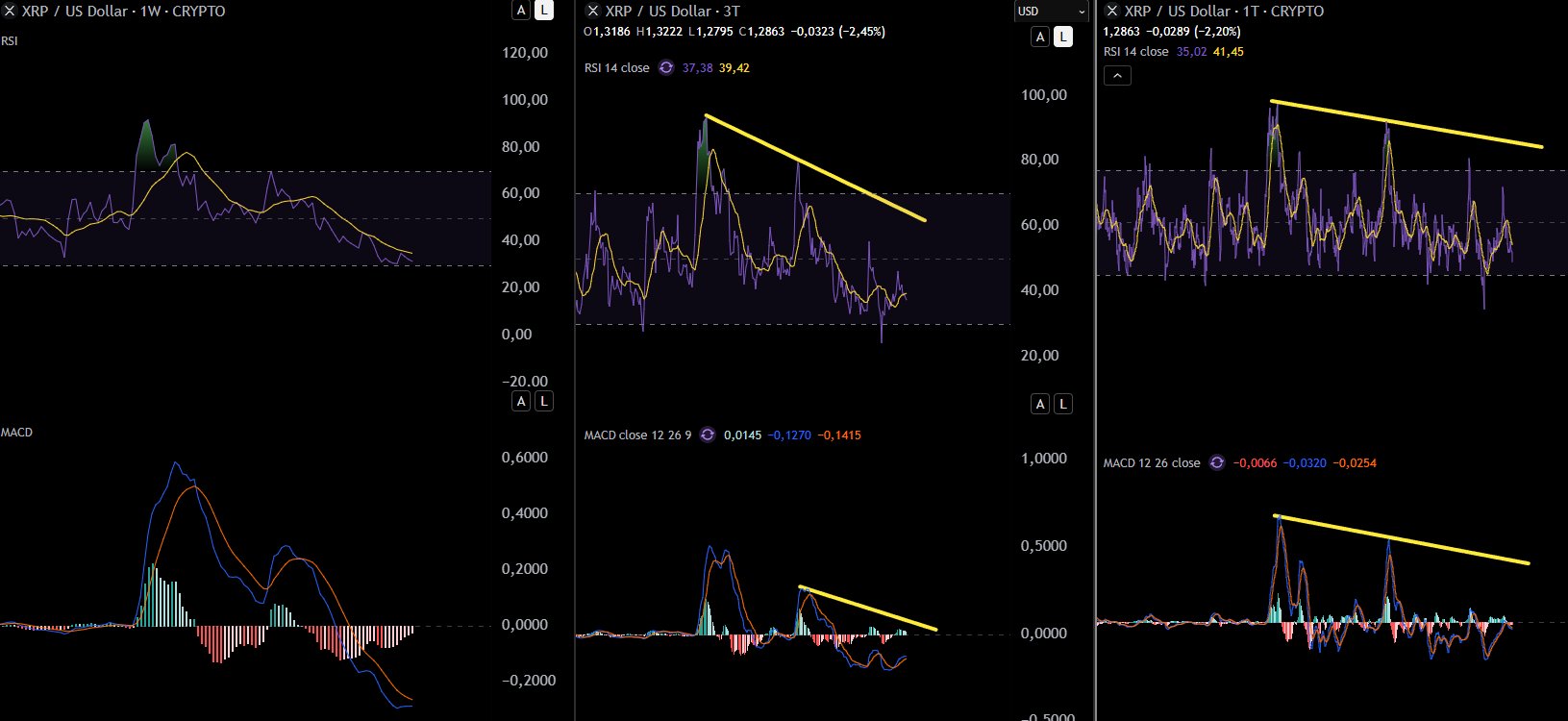The image size is (1568, 721).
Task: Enable log scale L on 3T MACD pane
Action: (x=1062, y=404)
